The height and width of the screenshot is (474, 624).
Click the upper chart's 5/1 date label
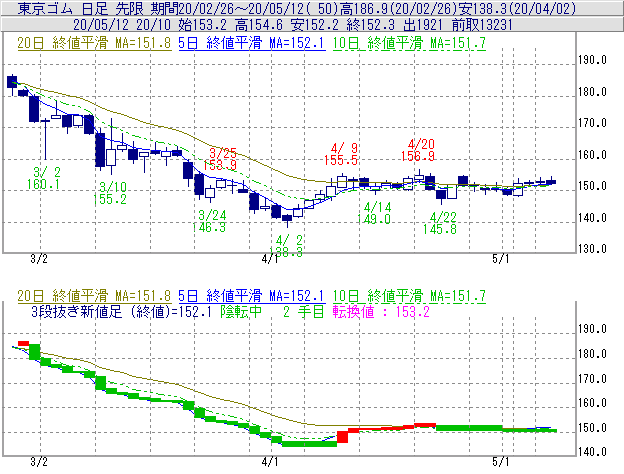[500, 259]
